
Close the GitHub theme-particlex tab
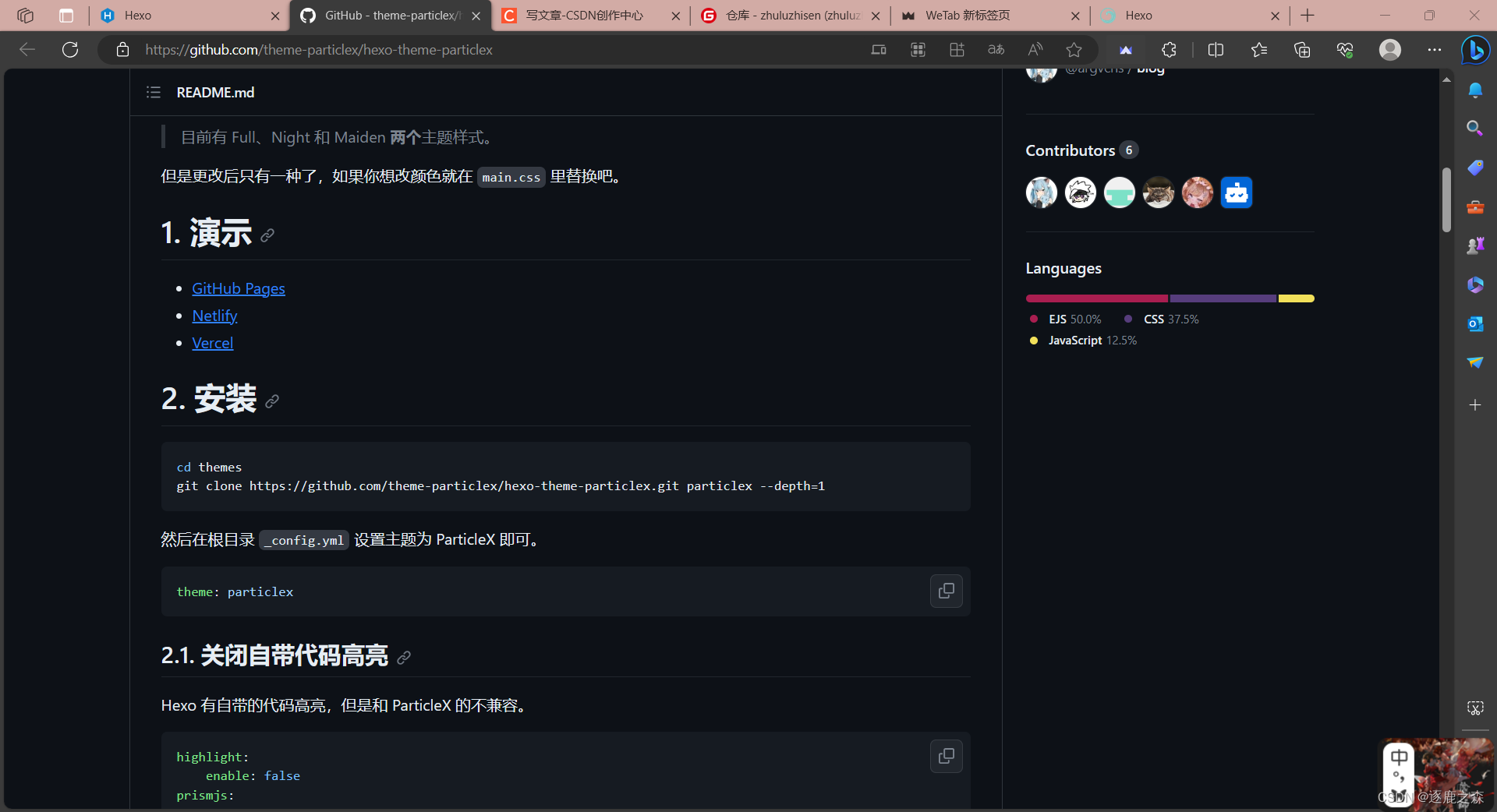[476, 16]
